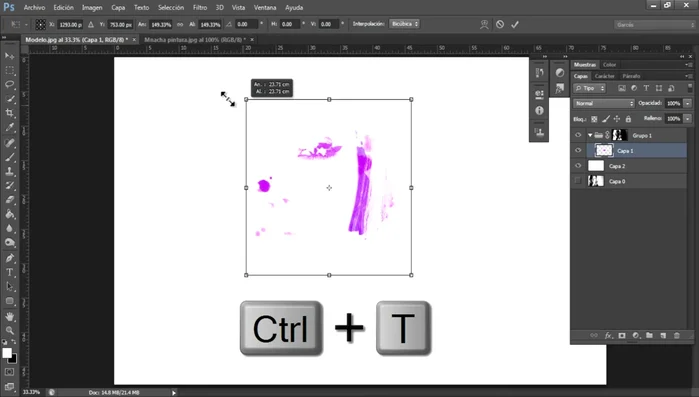699x397 pixels.
Task: Hide the Capa 2 layer
Action: tap(578, 166)
